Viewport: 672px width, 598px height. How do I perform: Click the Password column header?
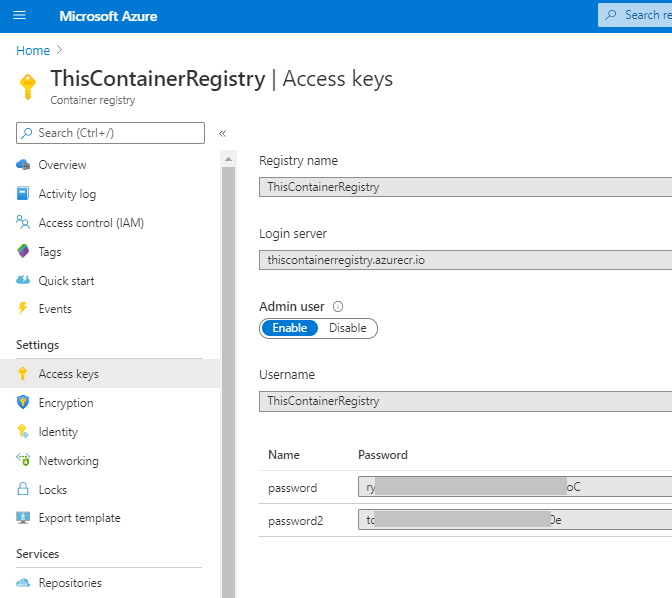coord(383,455)
